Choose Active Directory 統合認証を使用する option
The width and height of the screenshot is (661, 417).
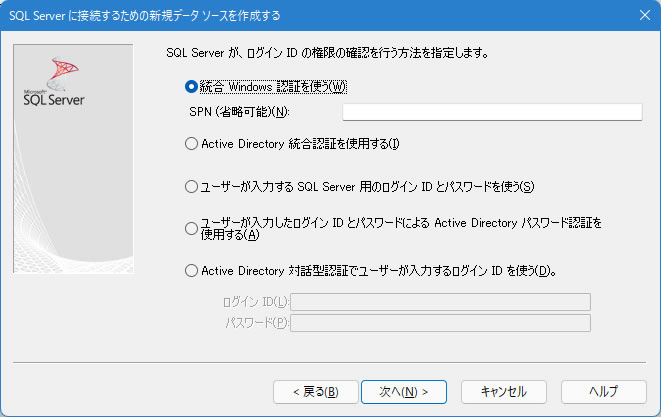(x=192, y=144)
